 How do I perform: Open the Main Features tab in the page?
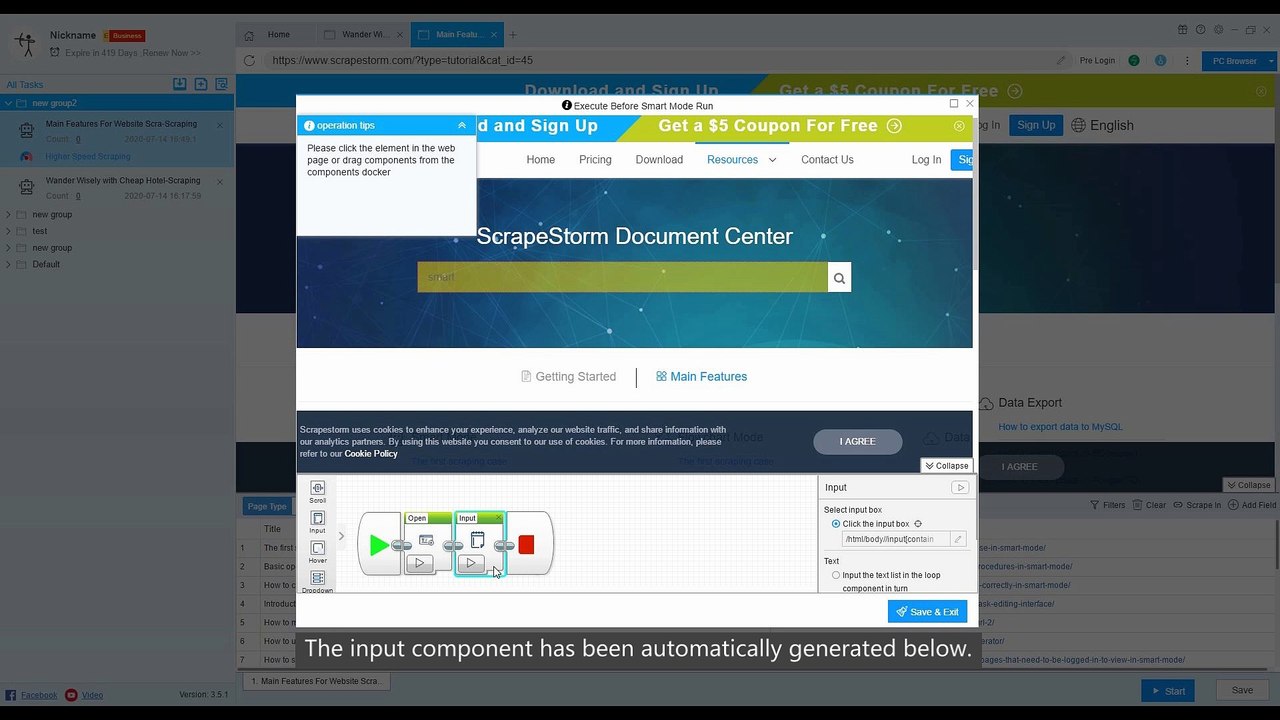pyautogui.click(x=701, y=377)
